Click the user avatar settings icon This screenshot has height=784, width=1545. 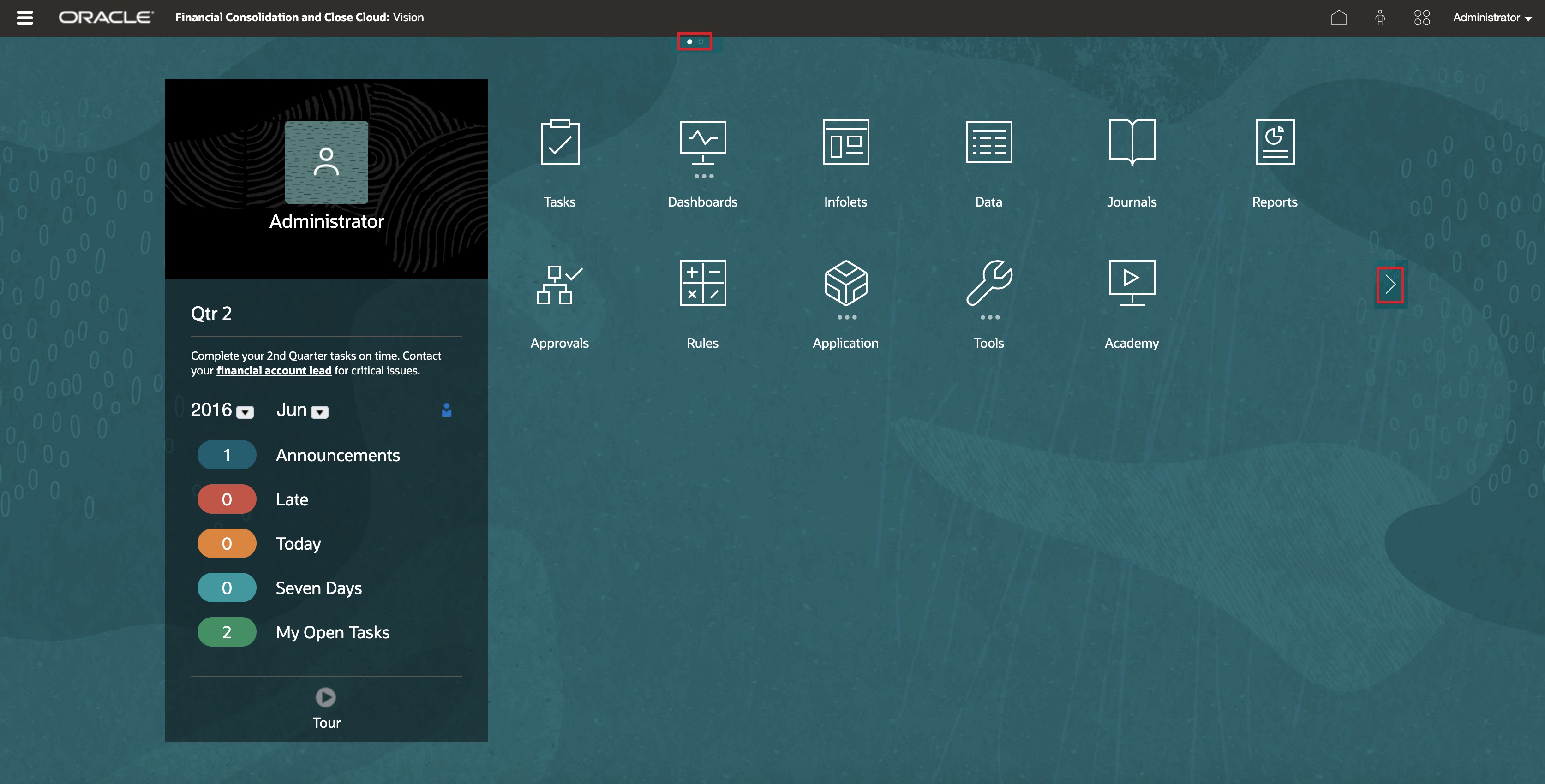pyautogui.click(x=1380, y=17)
